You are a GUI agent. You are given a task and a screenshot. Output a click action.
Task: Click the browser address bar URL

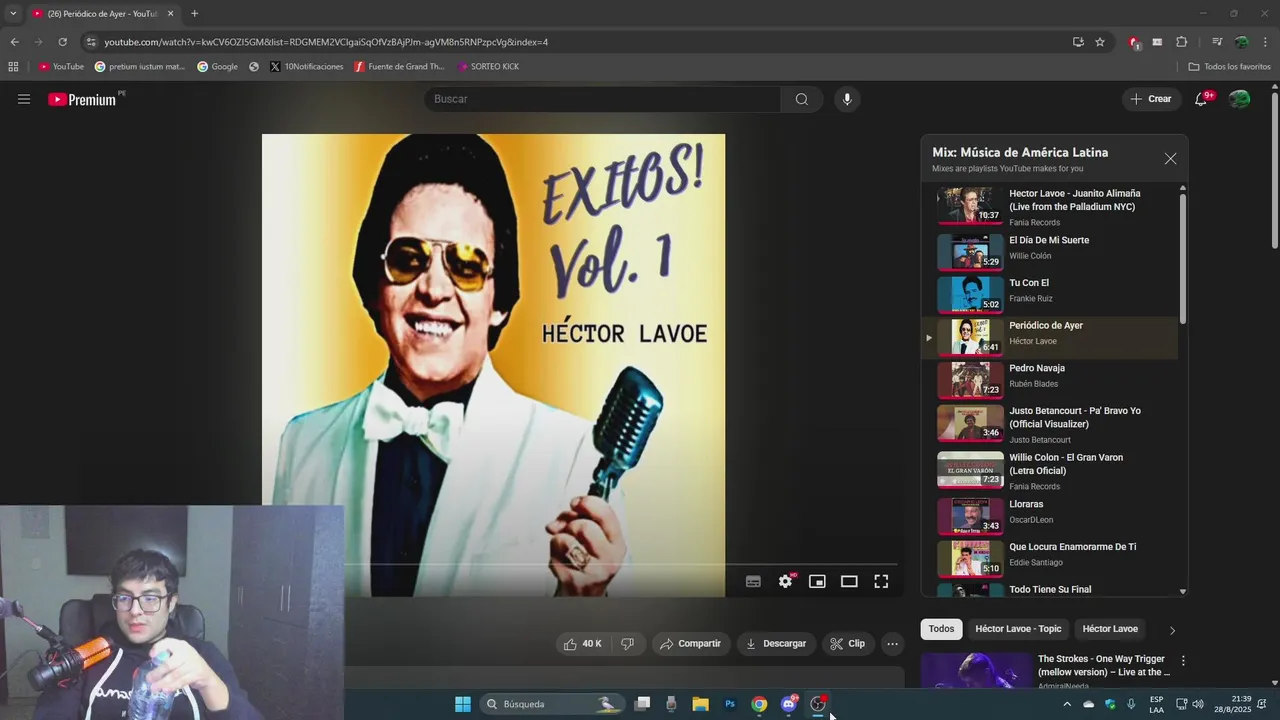click(326, 42)
